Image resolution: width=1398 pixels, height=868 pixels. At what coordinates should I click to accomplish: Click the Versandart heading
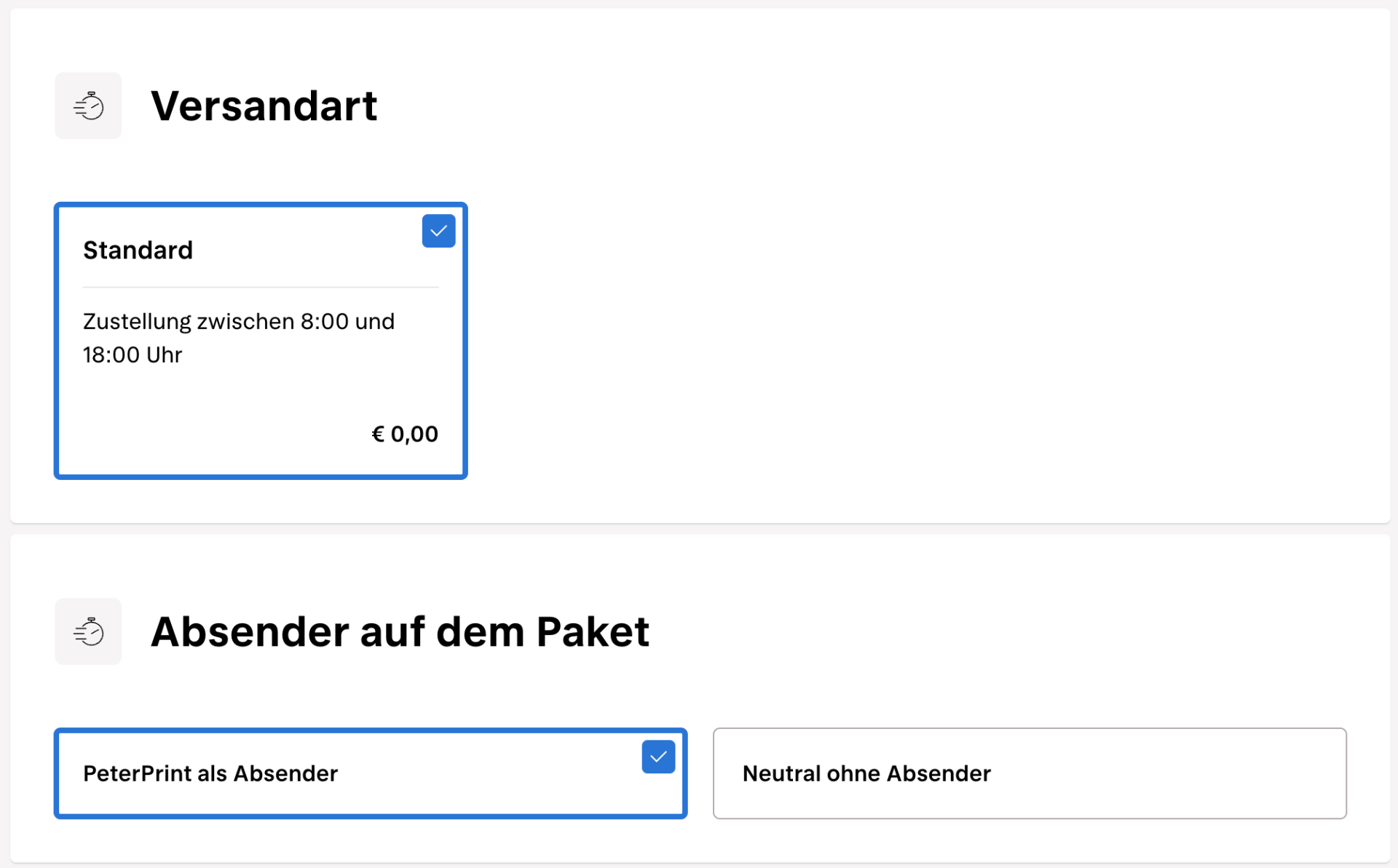click(x=264, y=106)
